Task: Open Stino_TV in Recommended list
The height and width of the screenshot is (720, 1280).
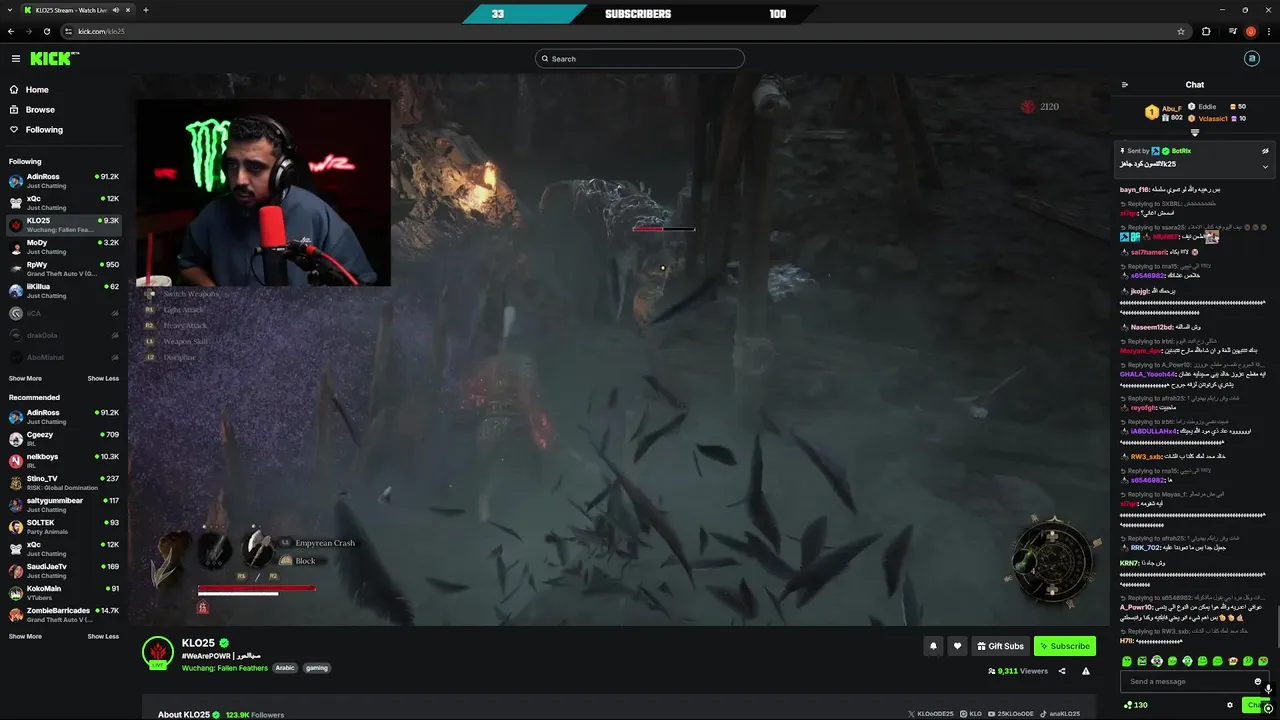Action: coord(64,483)
